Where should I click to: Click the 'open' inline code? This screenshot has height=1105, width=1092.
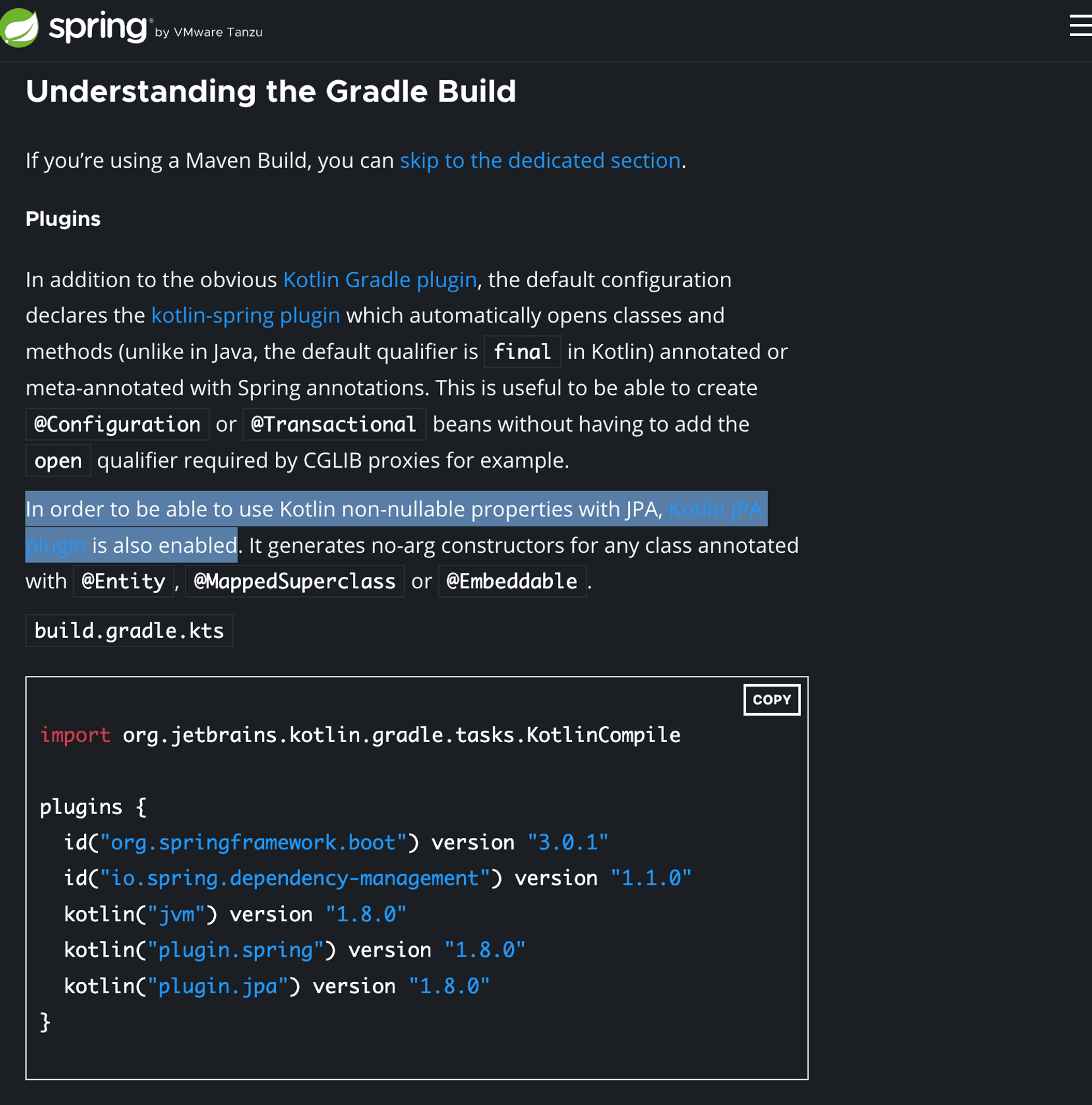[x=58, y=461]
